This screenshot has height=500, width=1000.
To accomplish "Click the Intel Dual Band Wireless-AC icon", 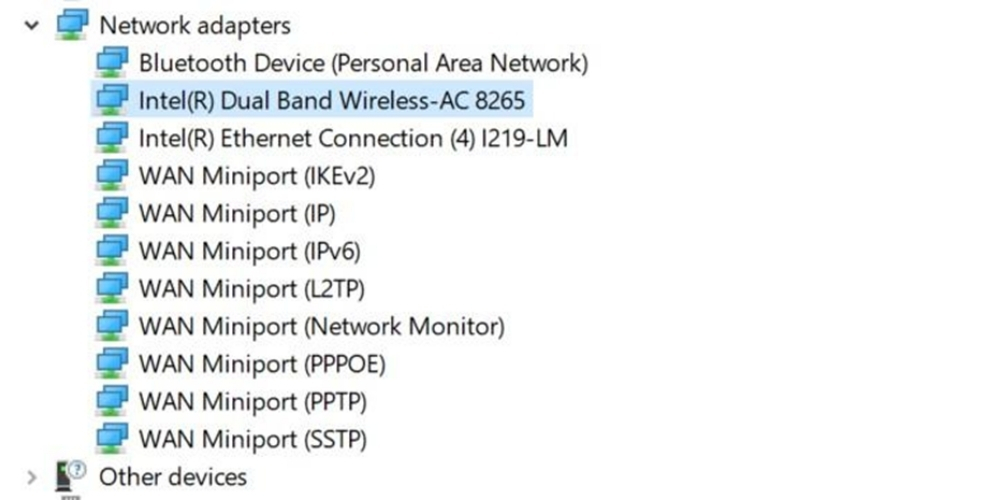I will pos(112,100).
